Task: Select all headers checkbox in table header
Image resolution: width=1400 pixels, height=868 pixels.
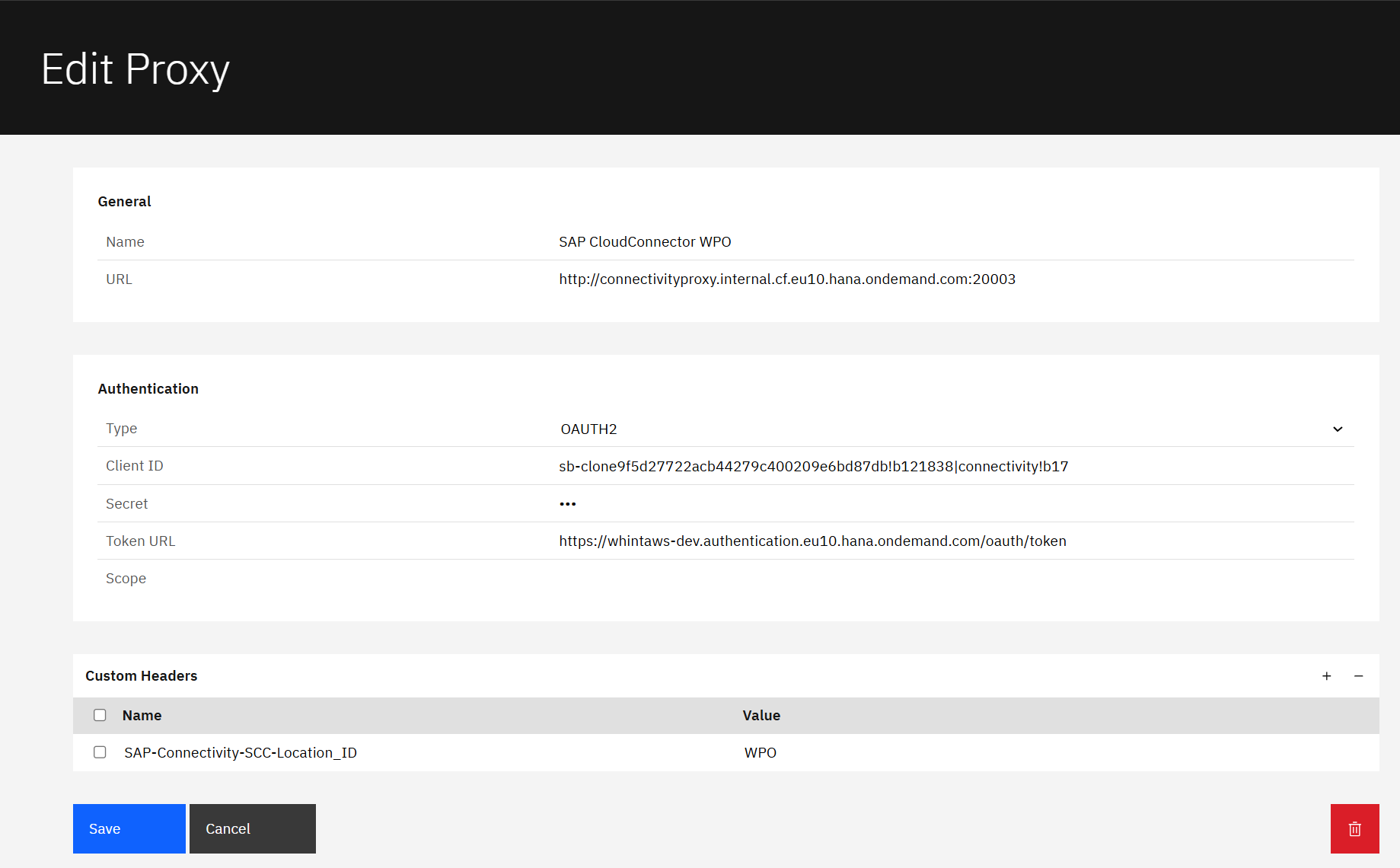Action: pyautogui.click(x=100, y=715)
